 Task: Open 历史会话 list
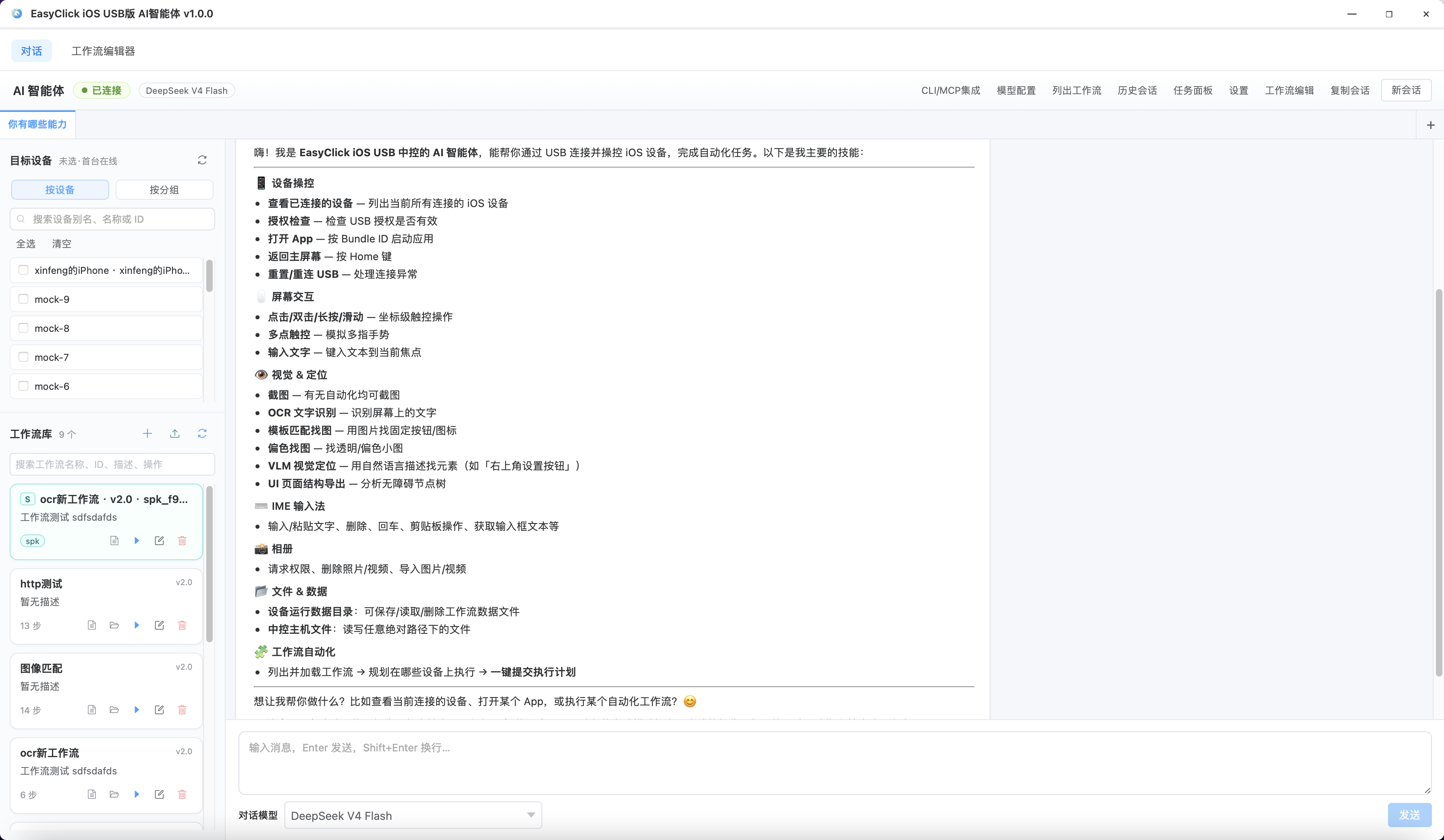tap(1137, 91)
